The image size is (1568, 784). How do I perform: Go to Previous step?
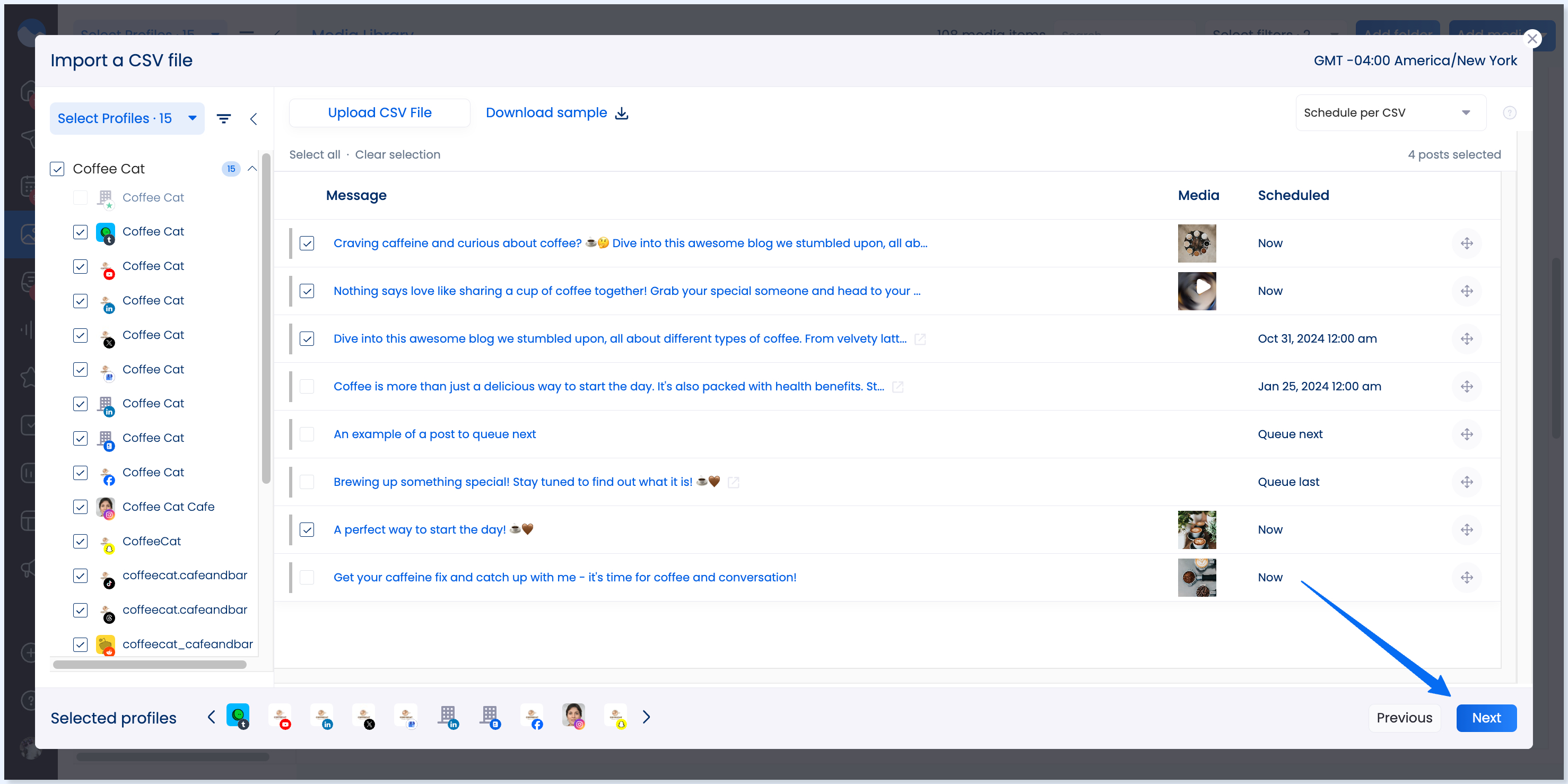(1404, 718)
